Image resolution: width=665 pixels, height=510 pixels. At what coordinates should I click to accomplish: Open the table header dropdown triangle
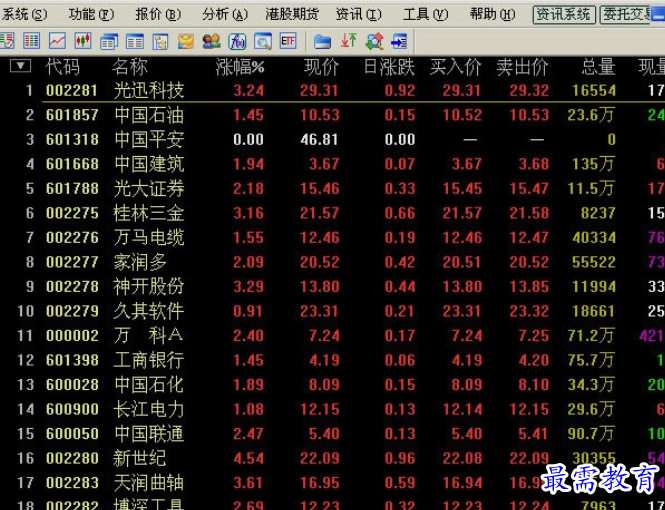(20, 66)
